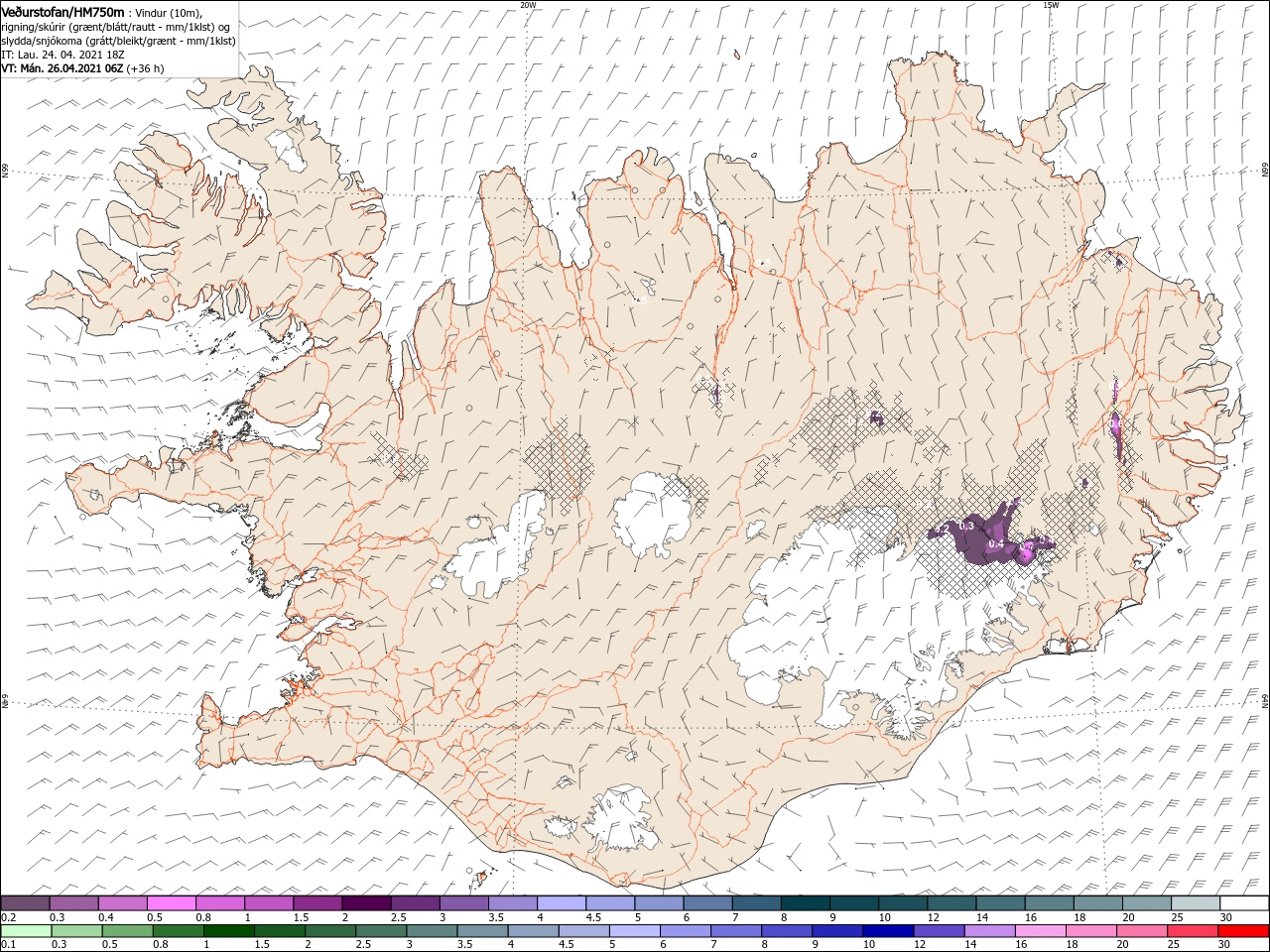1270x952 pixels.
Task: Pick upper scale grey swatch at 20
Action: pyautogui.click(x=1147, y=903)
